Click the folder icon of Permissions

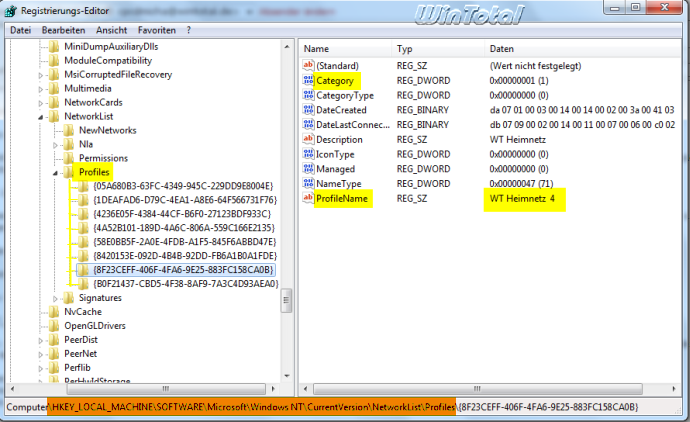coord(69,158)
